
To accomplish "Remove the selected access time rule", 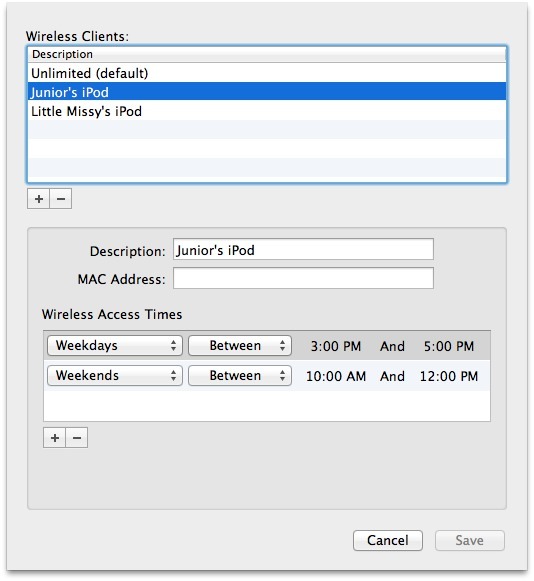I will click(77, 438).
